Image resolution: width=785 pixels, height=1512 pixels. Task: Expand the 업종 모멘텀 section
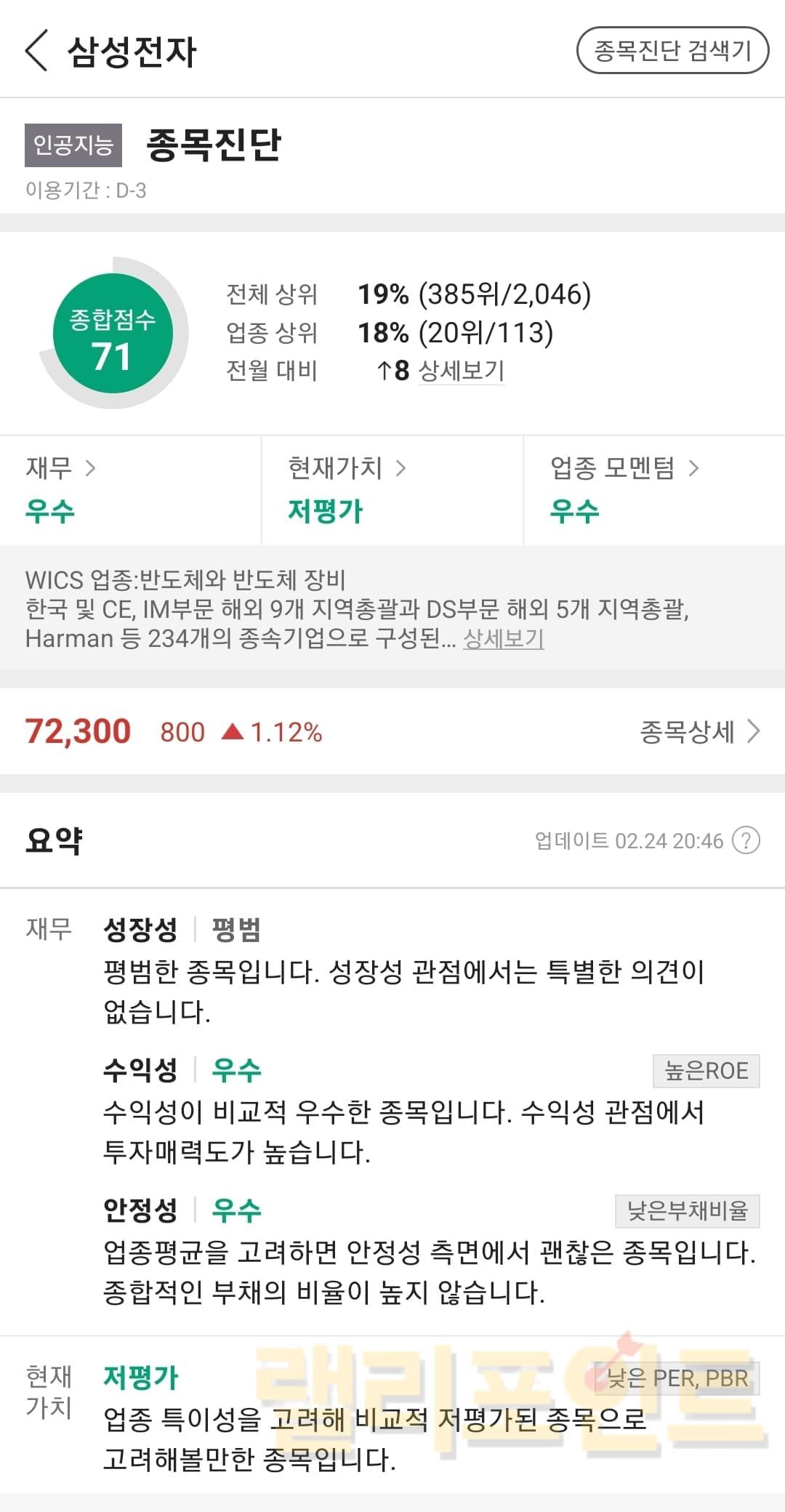point(624,489)
